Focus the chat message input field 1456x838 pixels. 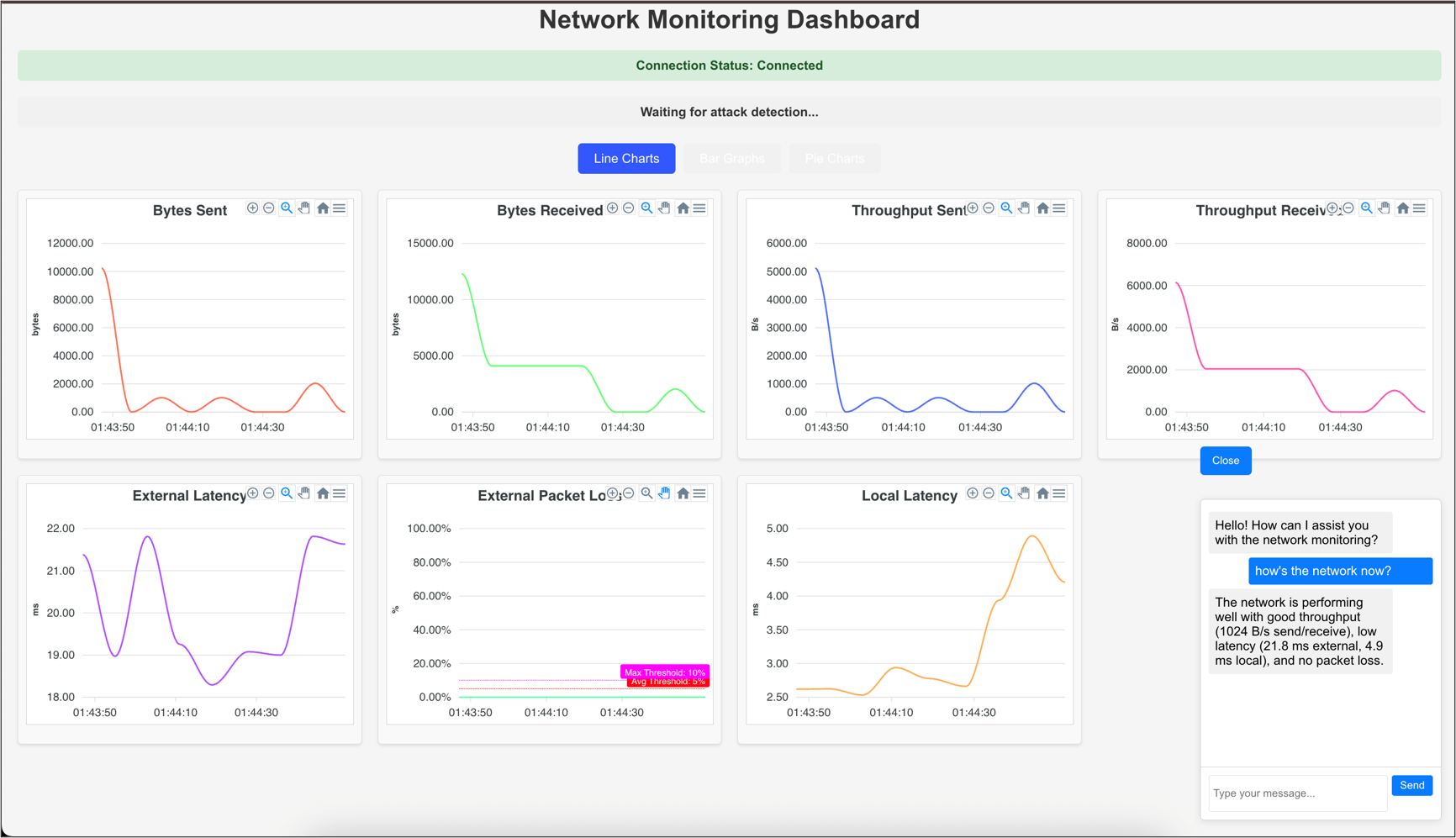coord(1297,793)
